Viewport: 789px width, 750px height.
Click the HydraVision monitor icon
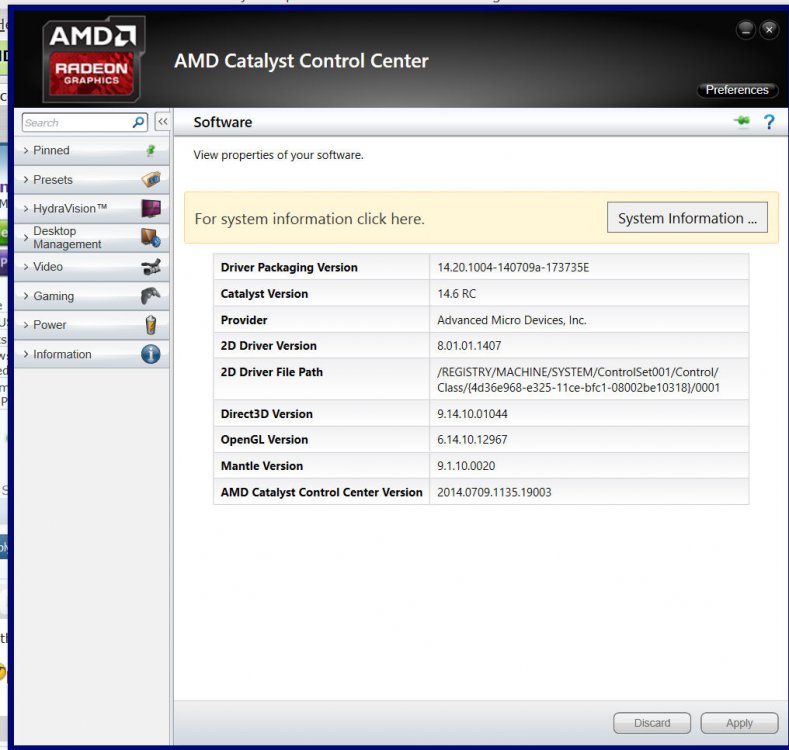[x=151, y=208]
